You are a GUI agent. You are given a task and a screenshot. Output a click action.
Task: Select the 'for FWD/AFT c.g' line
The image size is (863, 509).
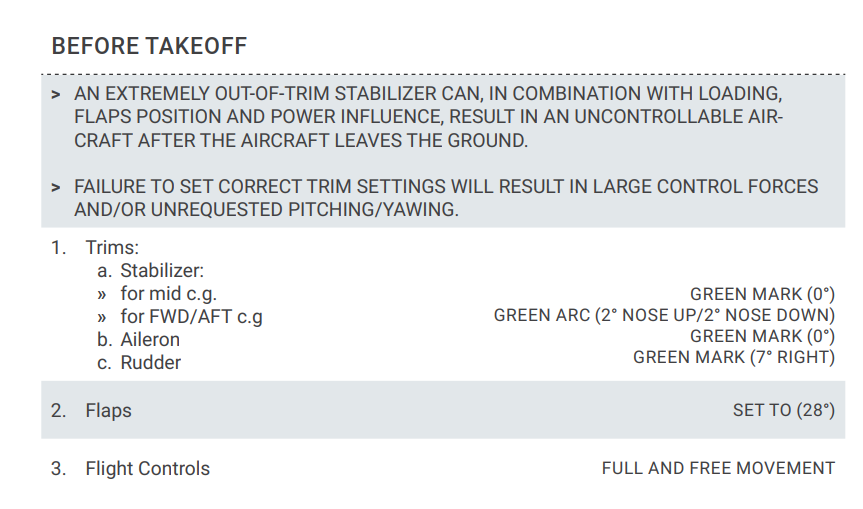click(191, 317)
